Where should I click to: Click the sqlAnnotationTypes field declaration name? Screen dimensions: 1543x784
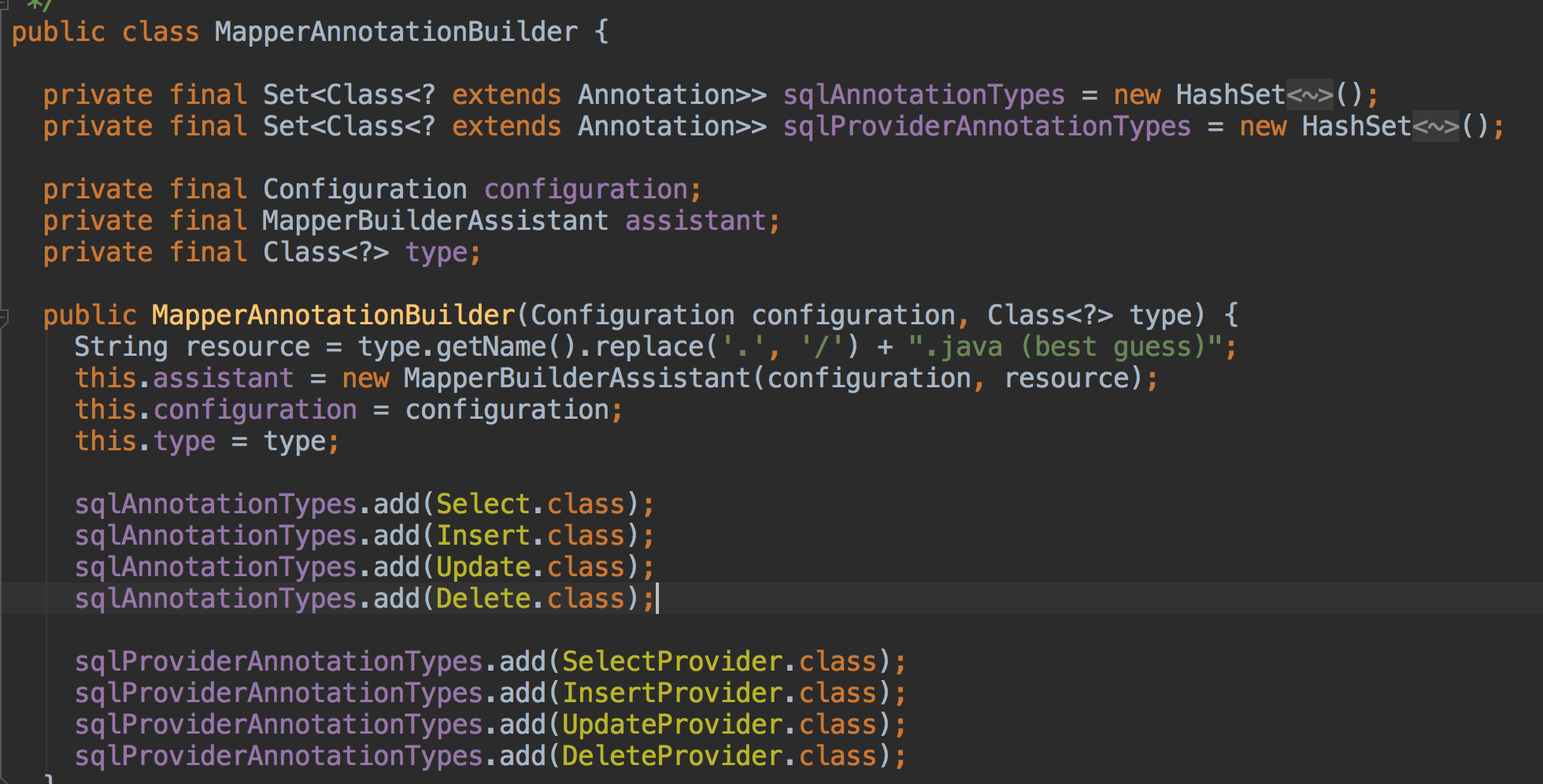click(923, 95)
